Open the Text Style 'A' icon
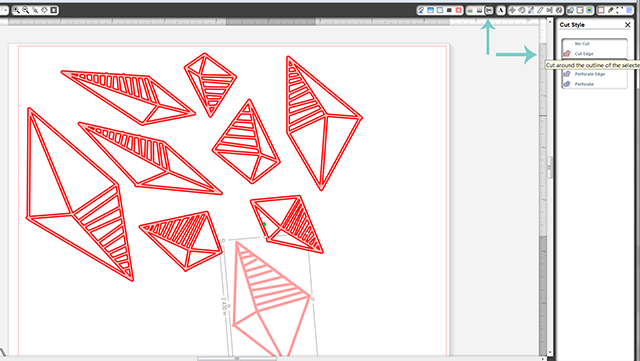Viewport: 640px width, 361px height. tap(500, 10)
